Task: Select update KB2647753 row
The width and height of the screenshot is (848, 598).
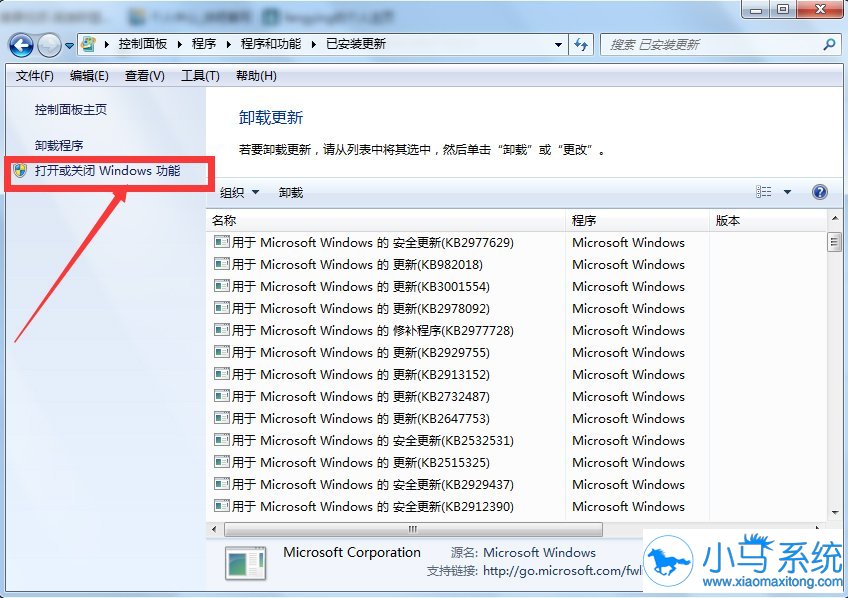Action: click(518, 418)
